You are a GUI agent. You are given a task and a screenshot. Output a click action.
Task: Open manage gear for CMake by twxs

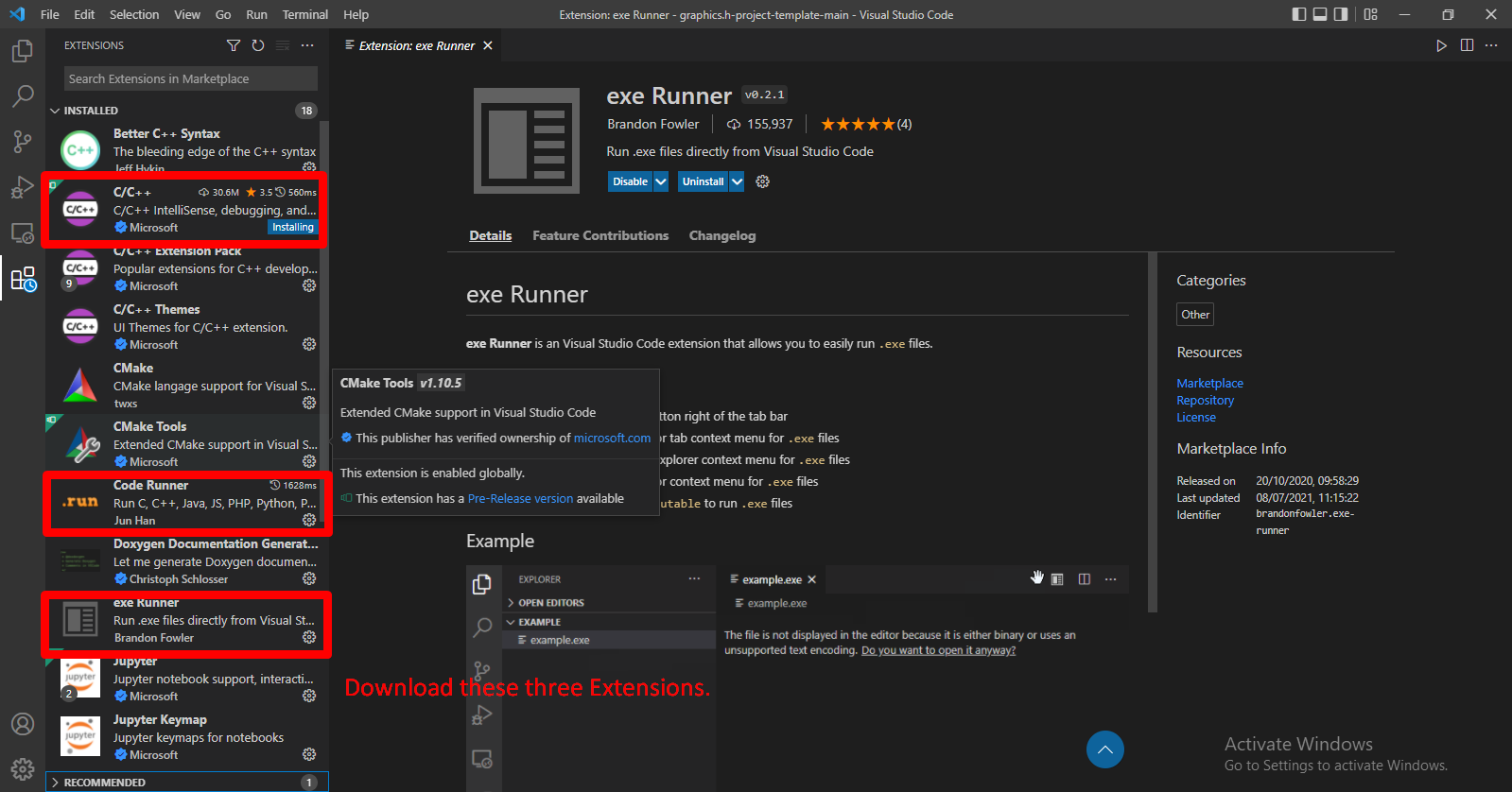pyautogui.click(x=309, y=403)
